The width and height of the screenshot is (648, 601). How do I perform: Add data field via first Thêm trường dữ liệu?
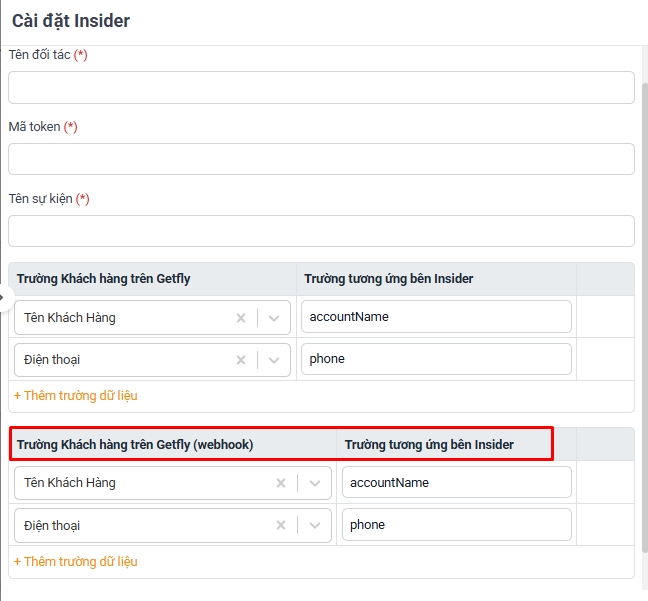(x=76, y=396)
